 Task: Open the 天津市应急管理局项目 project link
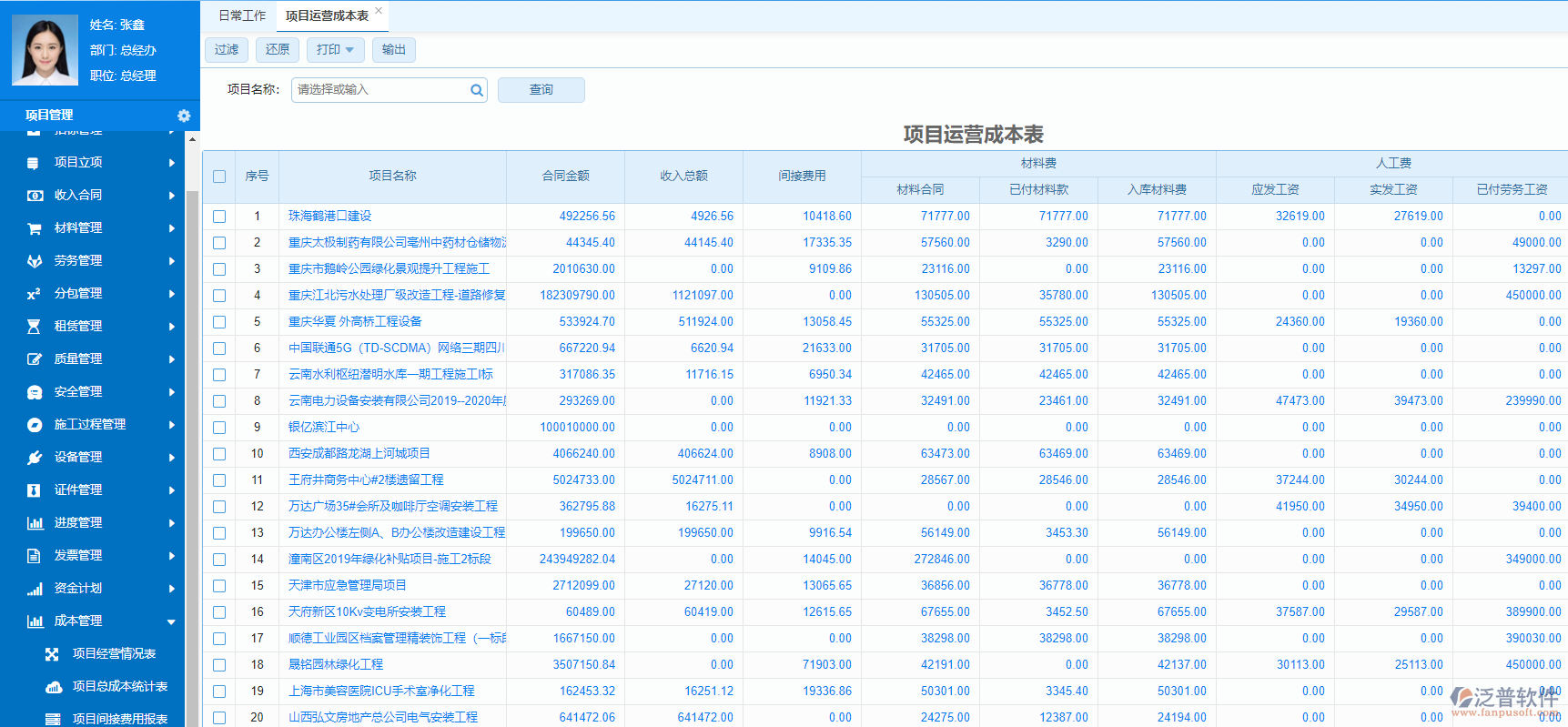pos(347,586)
